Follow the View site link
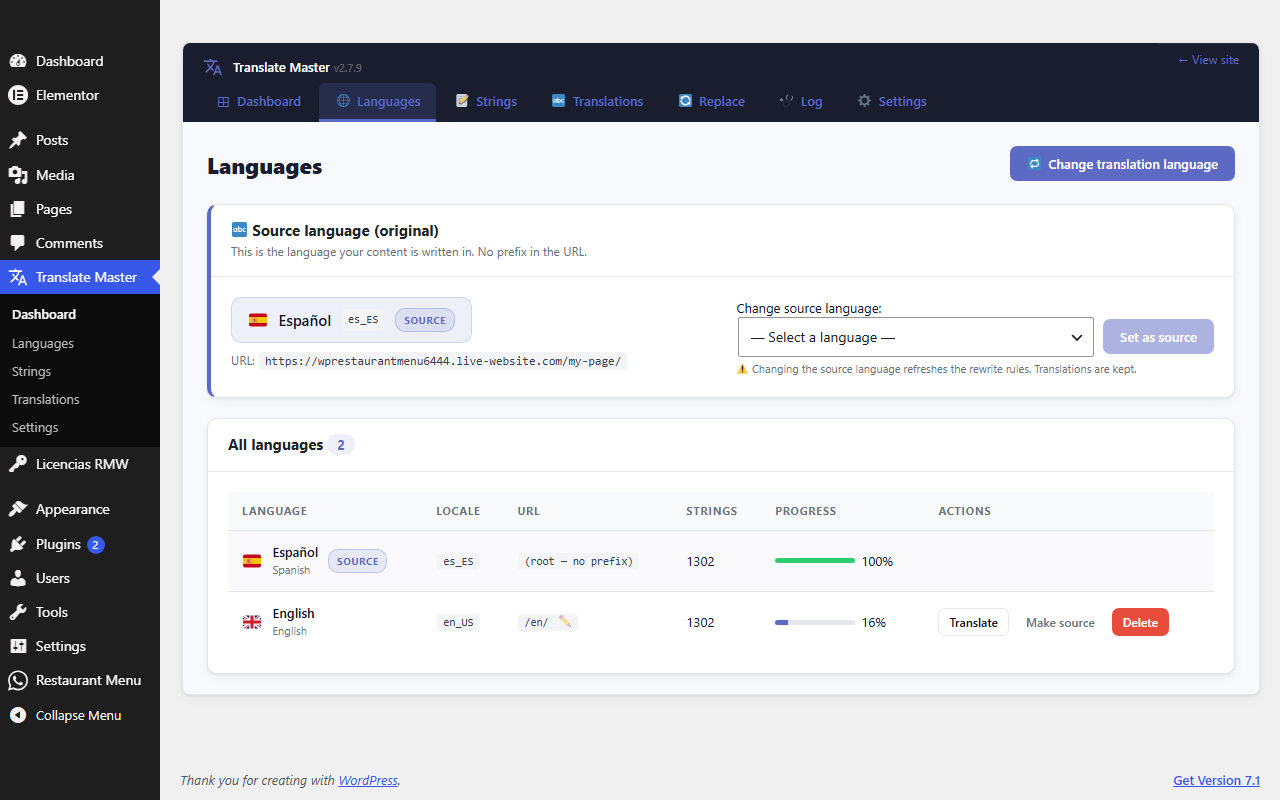The image size is (1280, 800). (1208, 60)
